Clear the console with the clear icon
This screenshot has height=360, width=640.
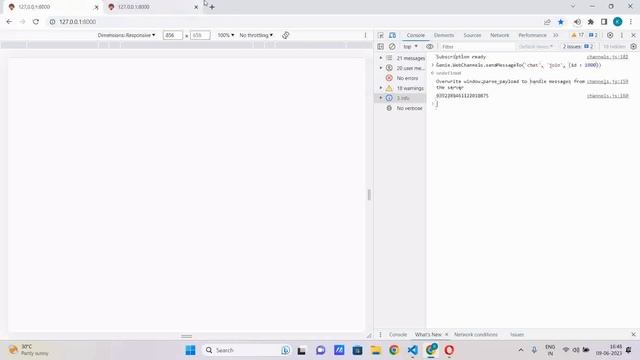(x=392, y=47)
